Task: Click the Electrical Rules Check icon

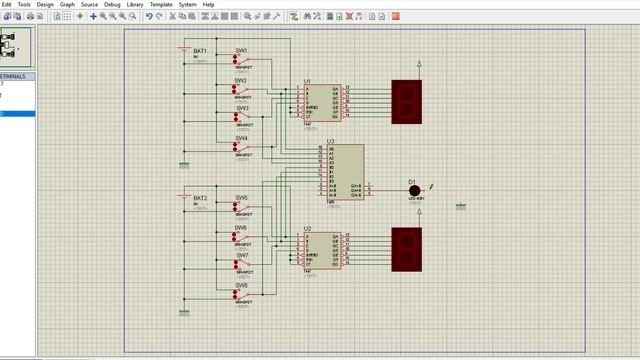Action: coord(382,16)
